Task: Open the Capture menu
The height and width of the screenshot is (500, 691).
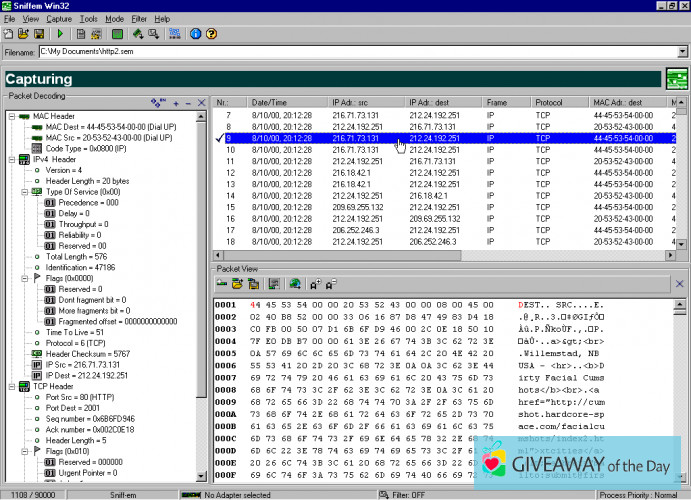Action: (59, 18)
